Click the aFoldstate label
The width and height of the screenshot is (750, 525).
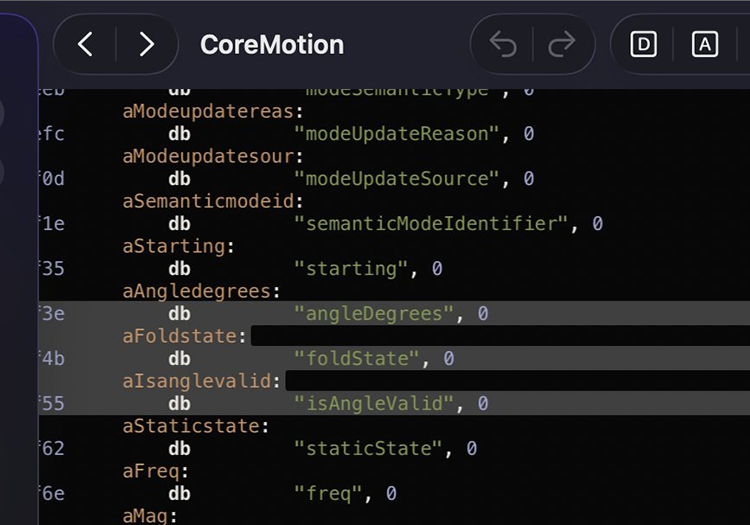(184, 336)
